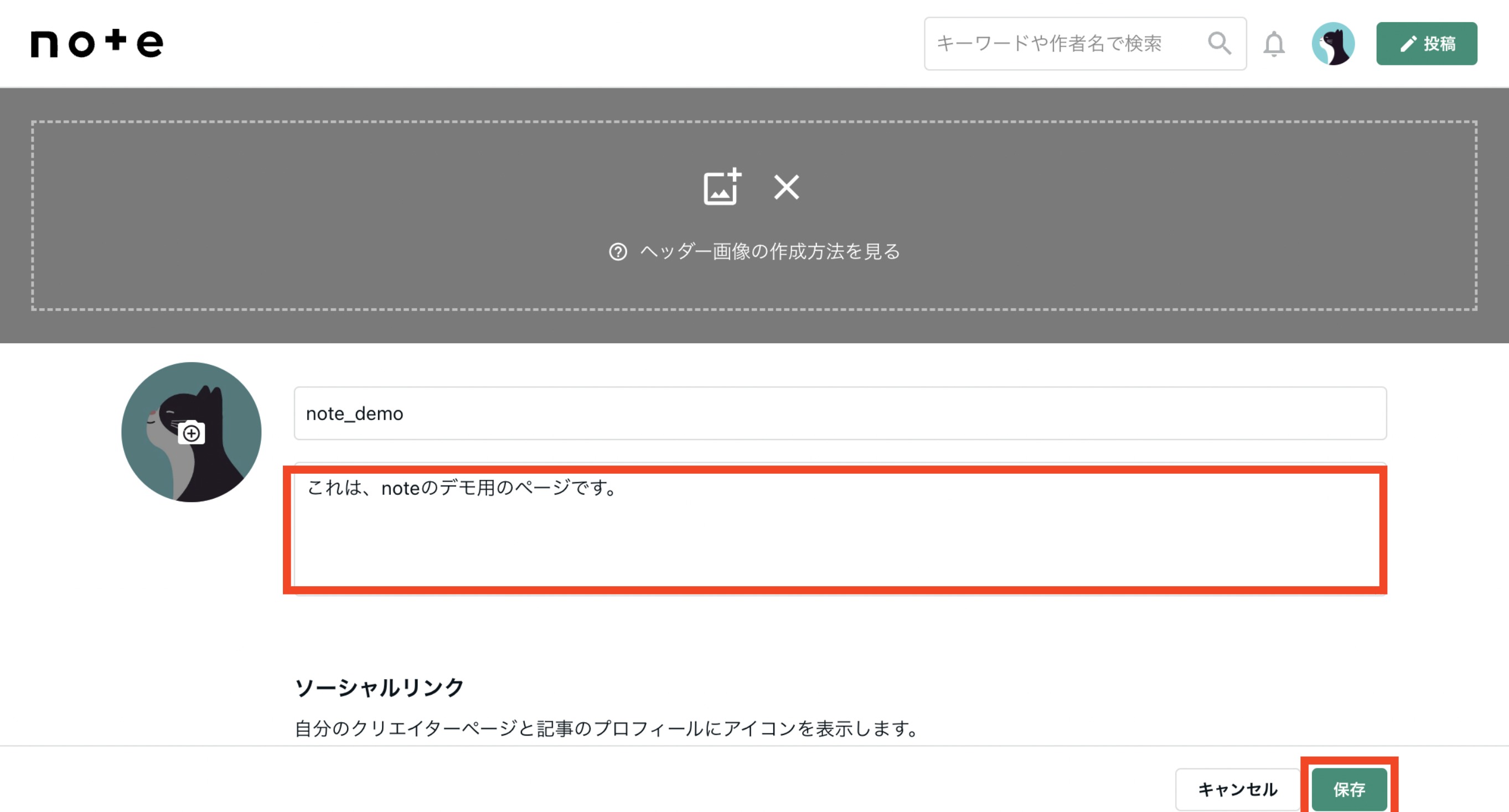
Task: Change profile picture via camera icon
Action: (x=191, y=433)
